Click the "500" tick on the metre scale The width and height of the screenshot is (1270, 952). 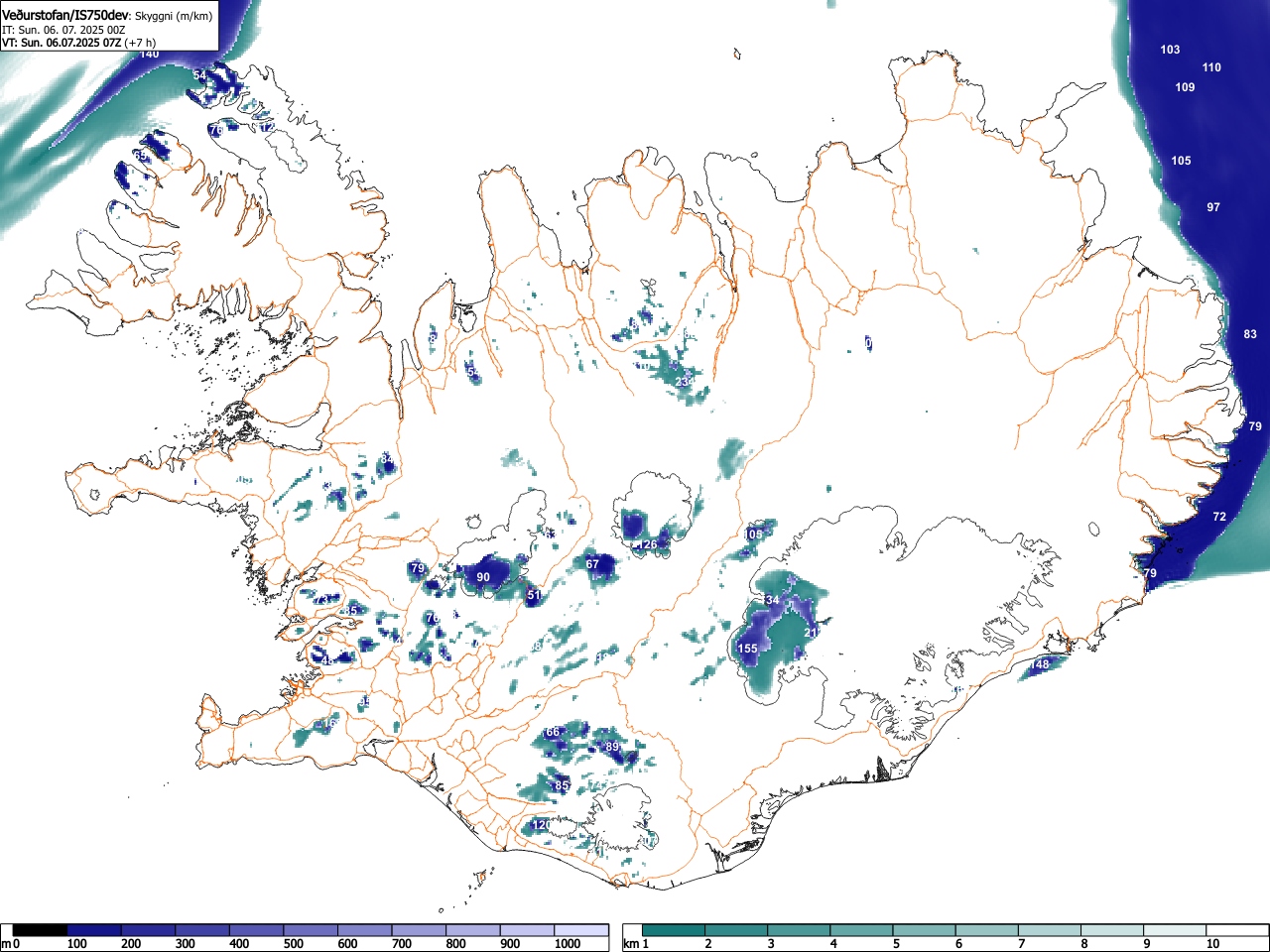(293, 944)
